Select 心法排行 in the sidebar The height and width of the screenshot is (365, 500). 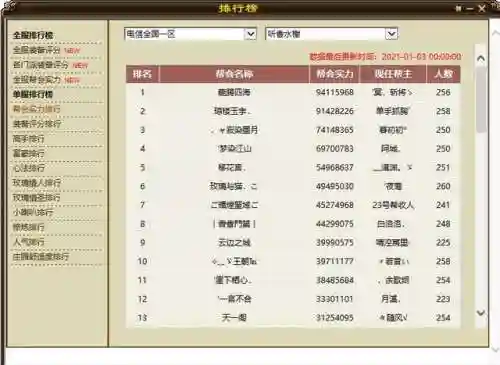tap(29, 168)
